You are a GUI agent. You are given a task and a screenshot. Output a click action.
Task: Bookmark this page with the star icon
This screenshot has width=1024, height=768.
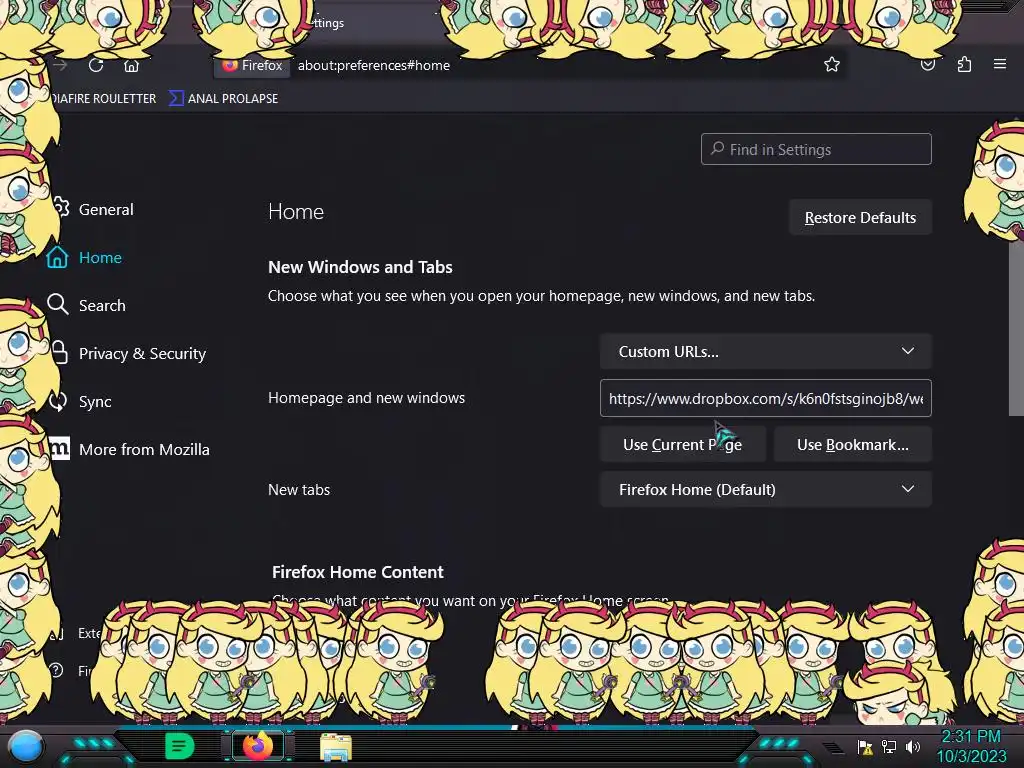tap(831, 65)
